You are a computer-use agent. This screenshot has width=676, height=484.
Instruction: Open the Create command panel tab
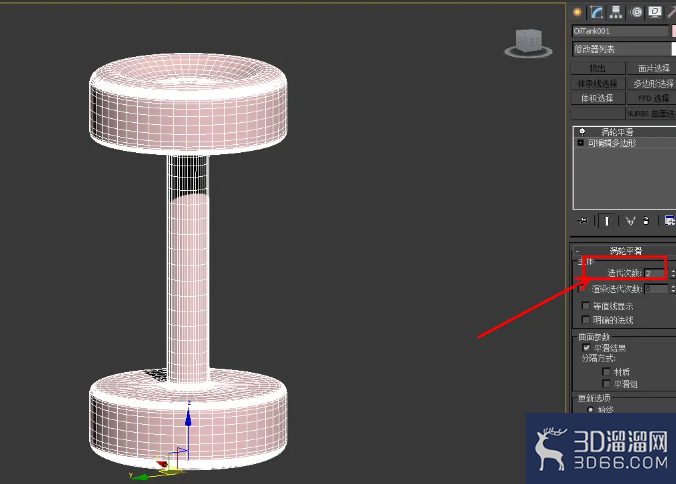pos(577,12)
